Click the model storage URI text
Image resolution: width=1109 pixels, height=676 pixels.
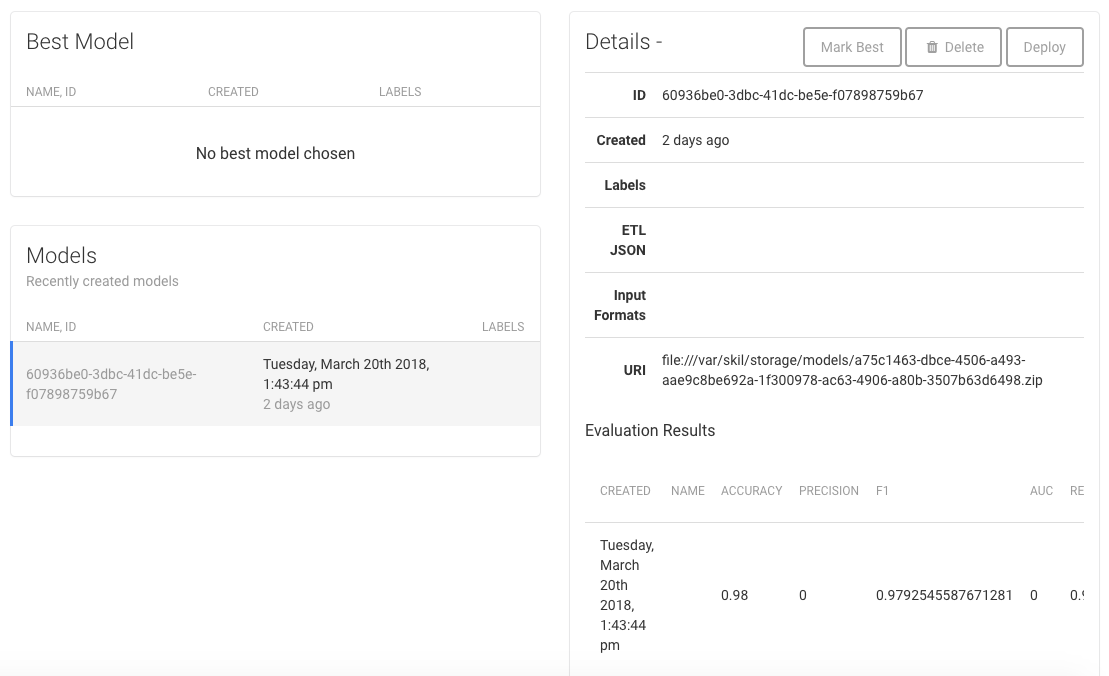pyautogui.click(x=852, y=370)
